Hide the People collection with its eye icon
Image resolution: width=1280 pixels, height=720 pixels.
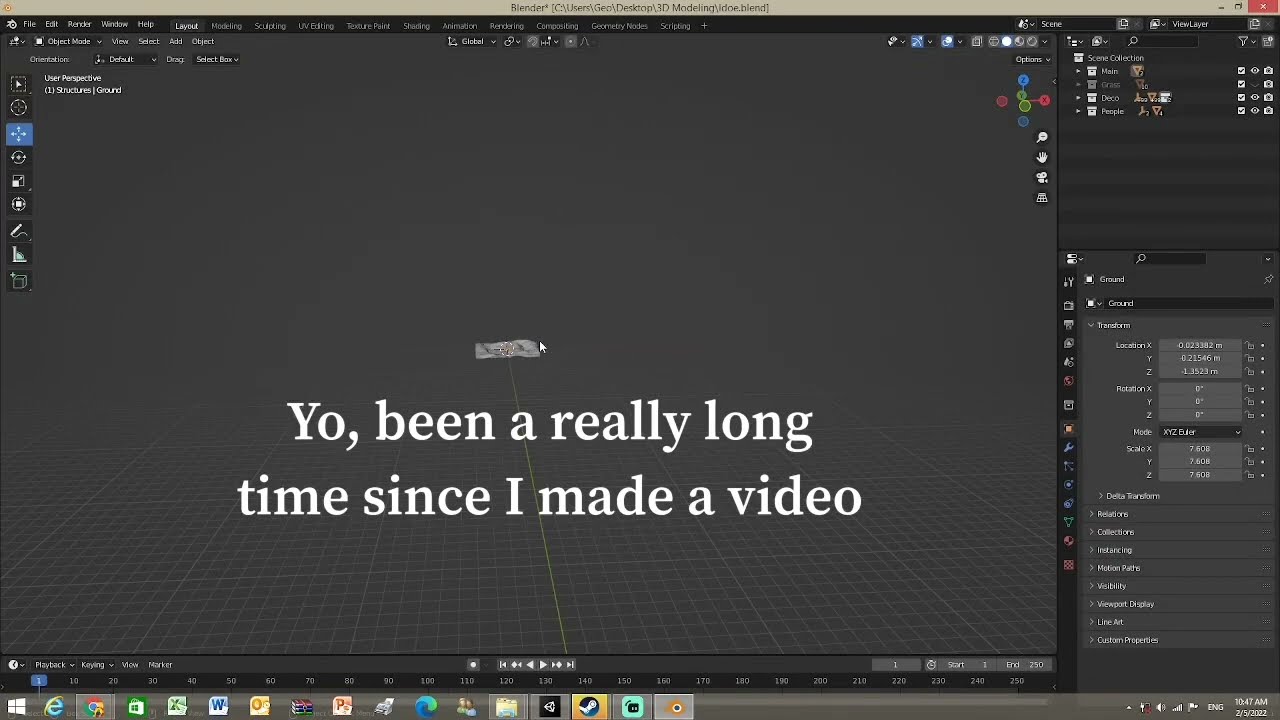click(1255, 111)
